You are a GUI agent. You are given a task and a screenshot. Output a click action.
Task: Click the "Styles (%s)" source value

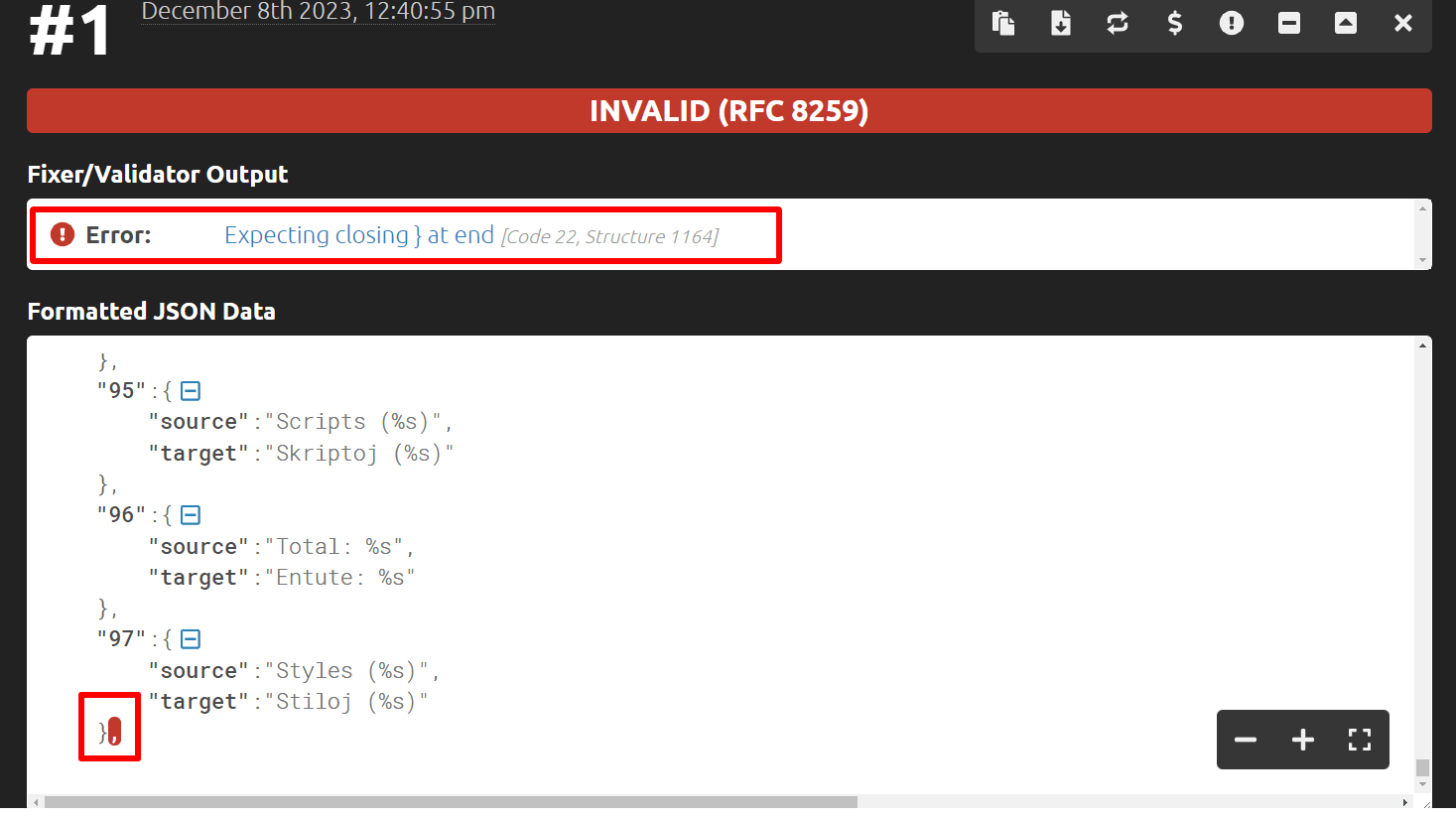(346, 671)
